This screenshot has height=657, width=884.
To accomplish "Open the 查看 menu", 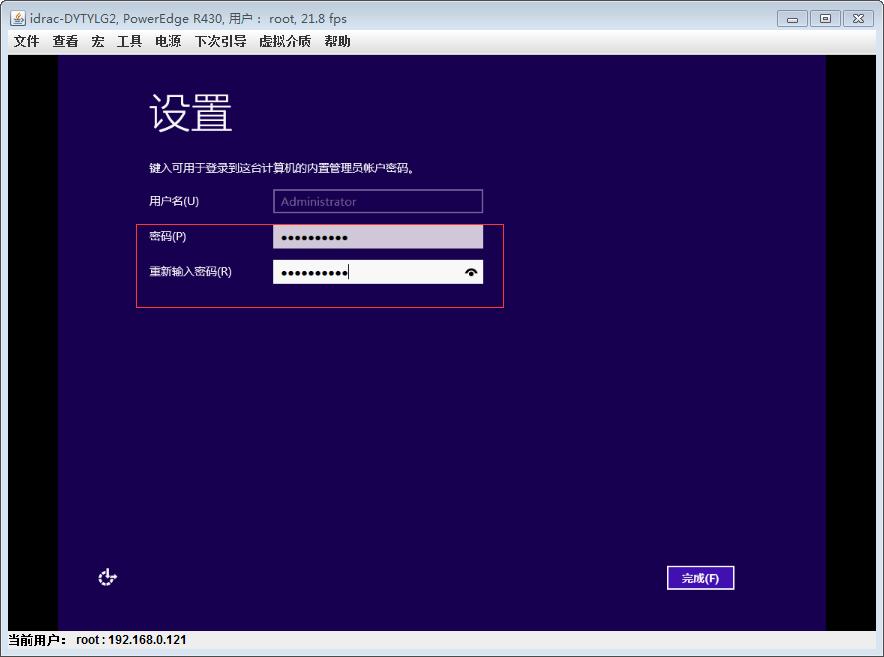I will click(64, 41).
